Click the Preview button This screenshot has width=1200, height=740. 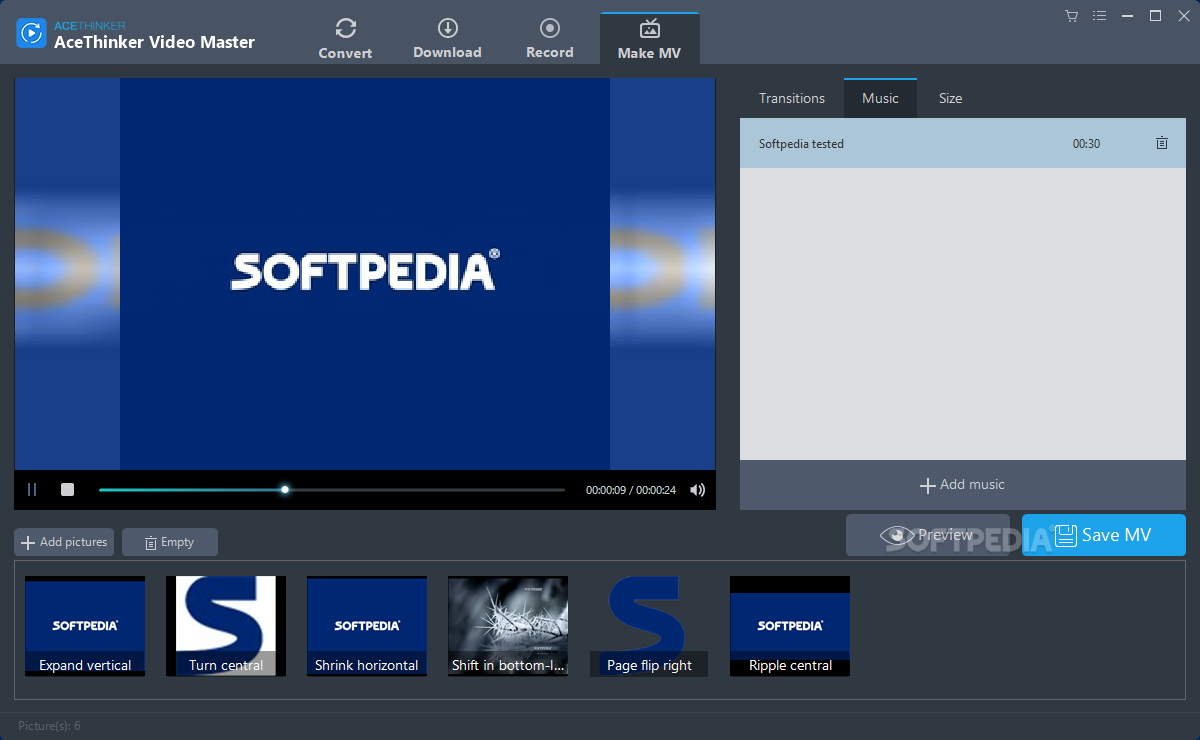point(927,535)
